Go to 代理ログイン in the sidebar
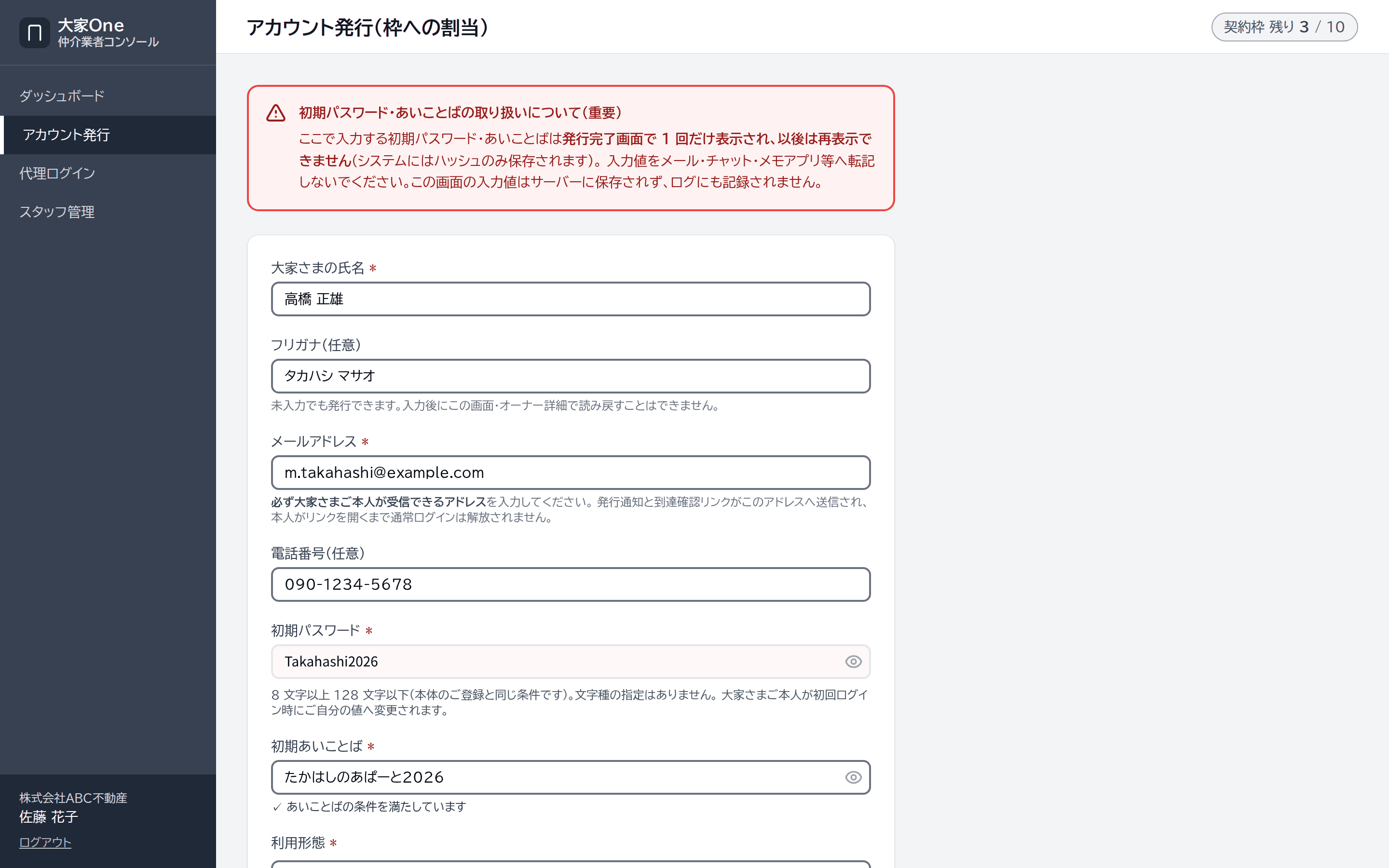 [108, 174]
